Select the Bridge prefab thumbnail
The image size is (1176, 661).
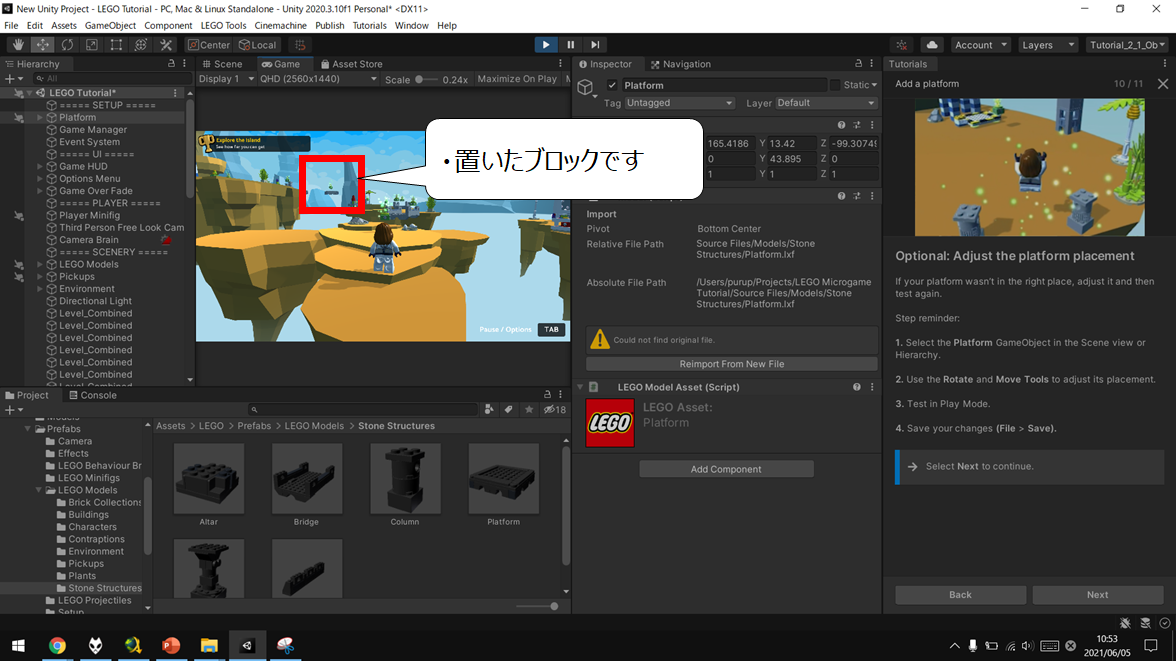coord(307,479)
